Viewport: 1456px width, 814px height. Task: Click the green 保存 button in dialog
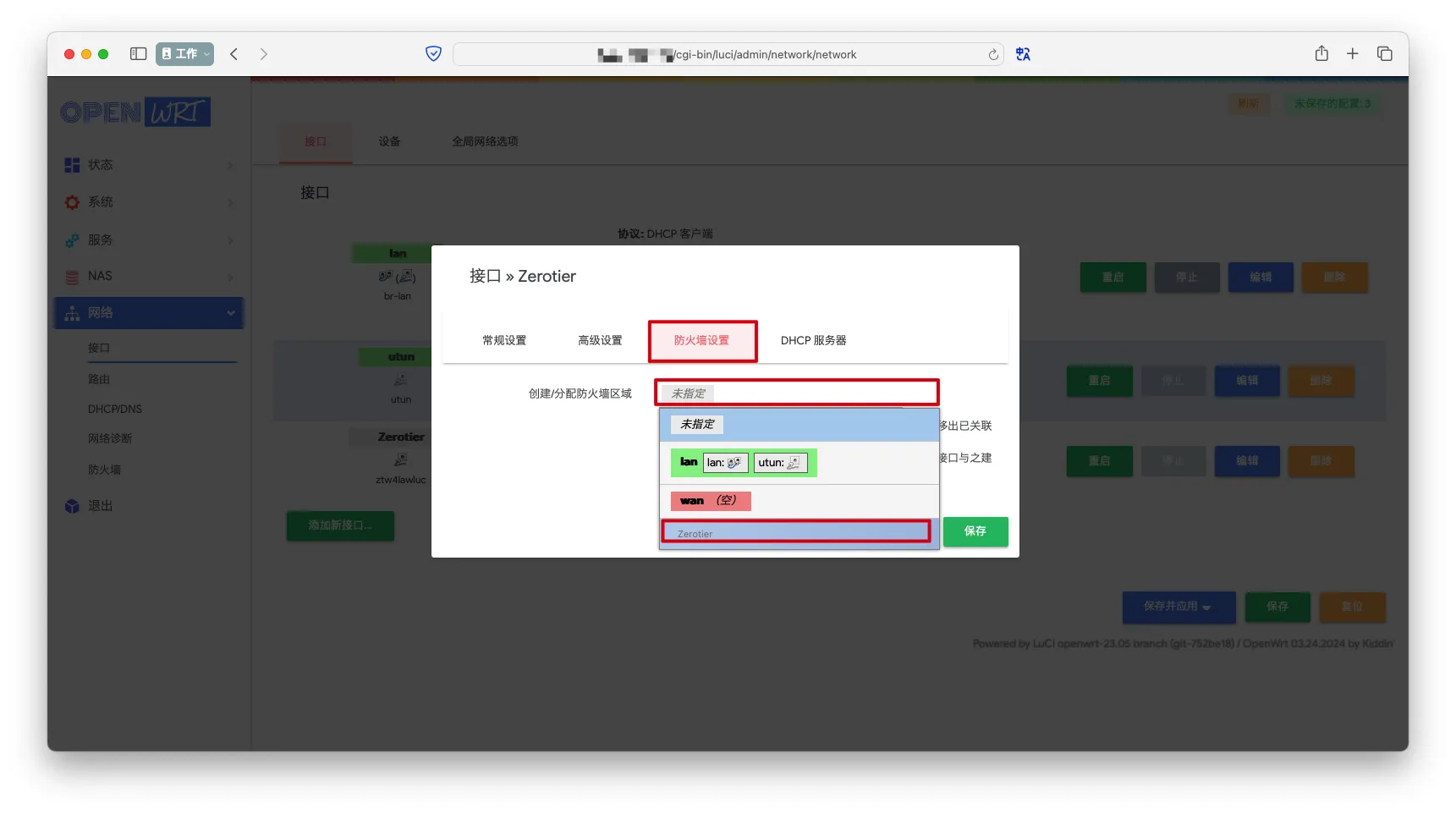[x=975, y=531]
